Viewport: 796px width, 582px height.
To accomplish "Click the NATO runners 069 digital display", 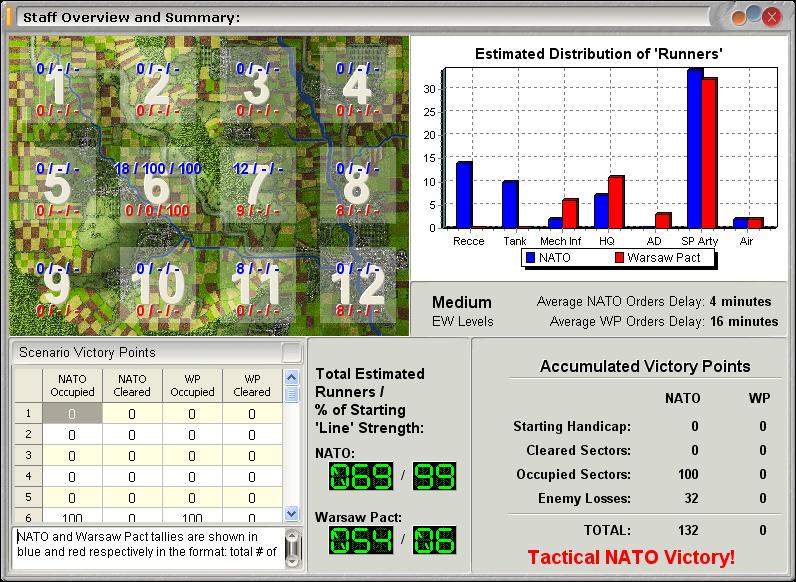I will pyautogui.click(x=361, y=476).
